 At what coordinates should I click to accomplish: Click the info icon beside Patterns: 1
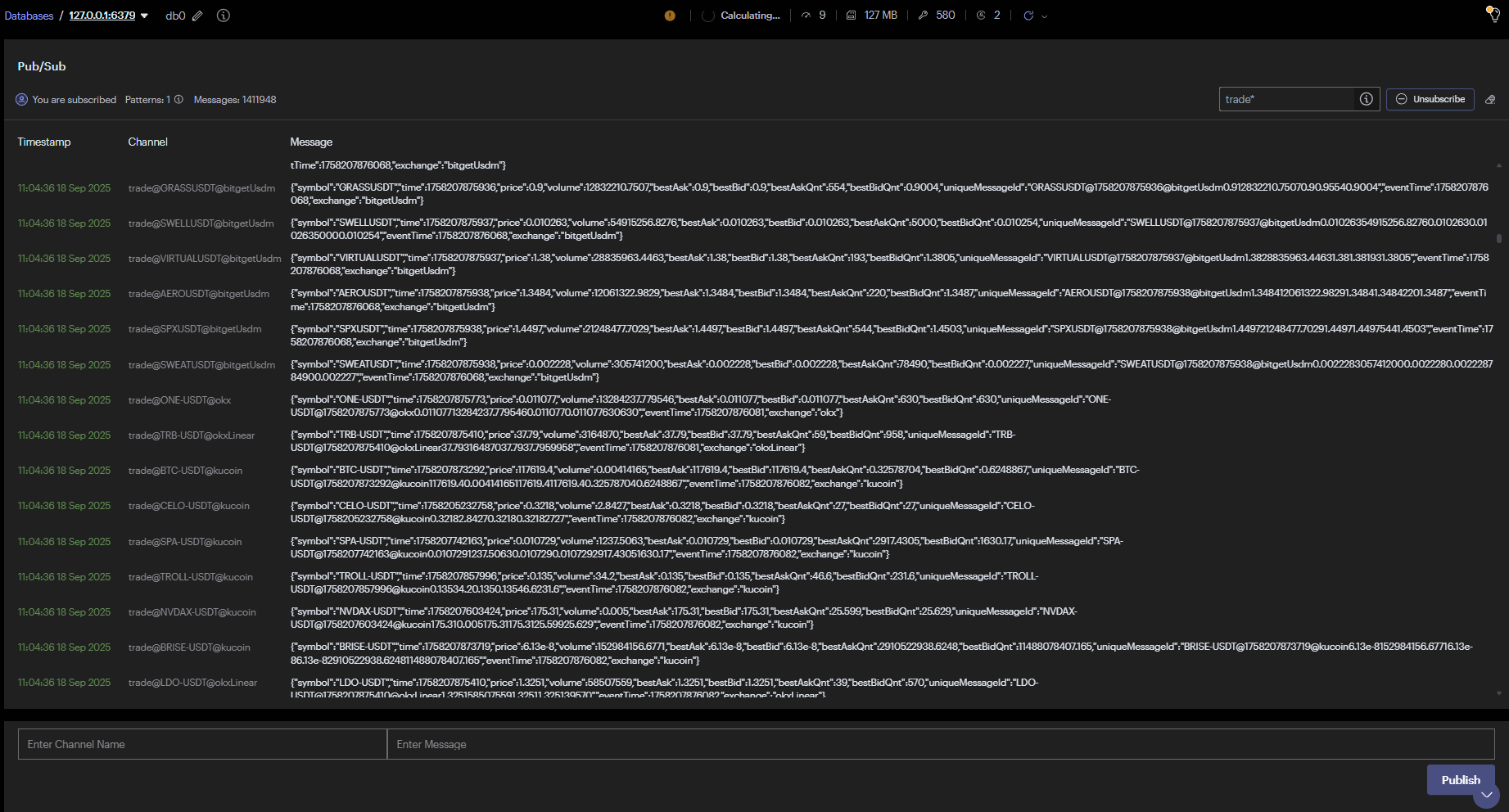178,100
